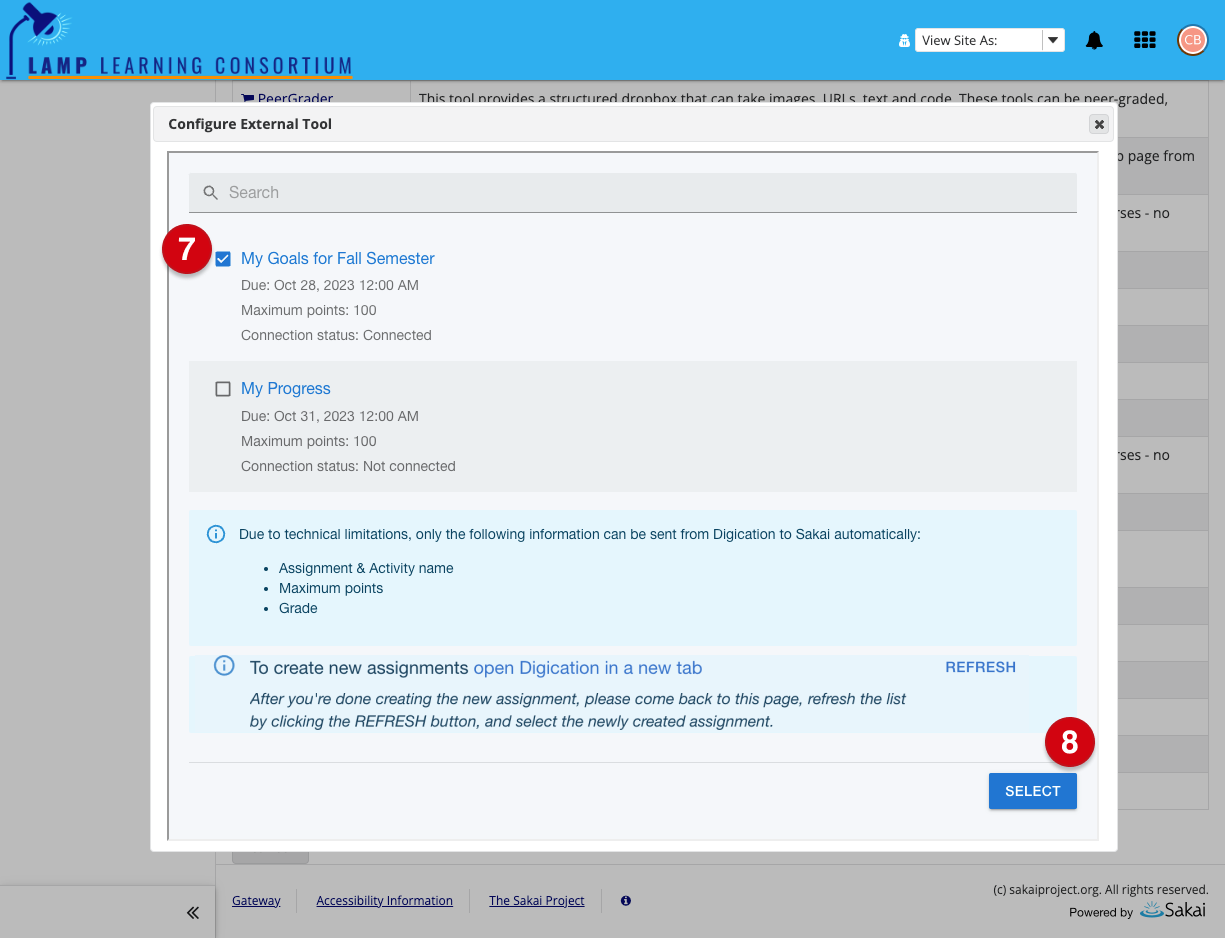Open the My Goals for Fall Semester link
Image resolution: width=1225 pixels, height=938 pixels.
[338, 258]
